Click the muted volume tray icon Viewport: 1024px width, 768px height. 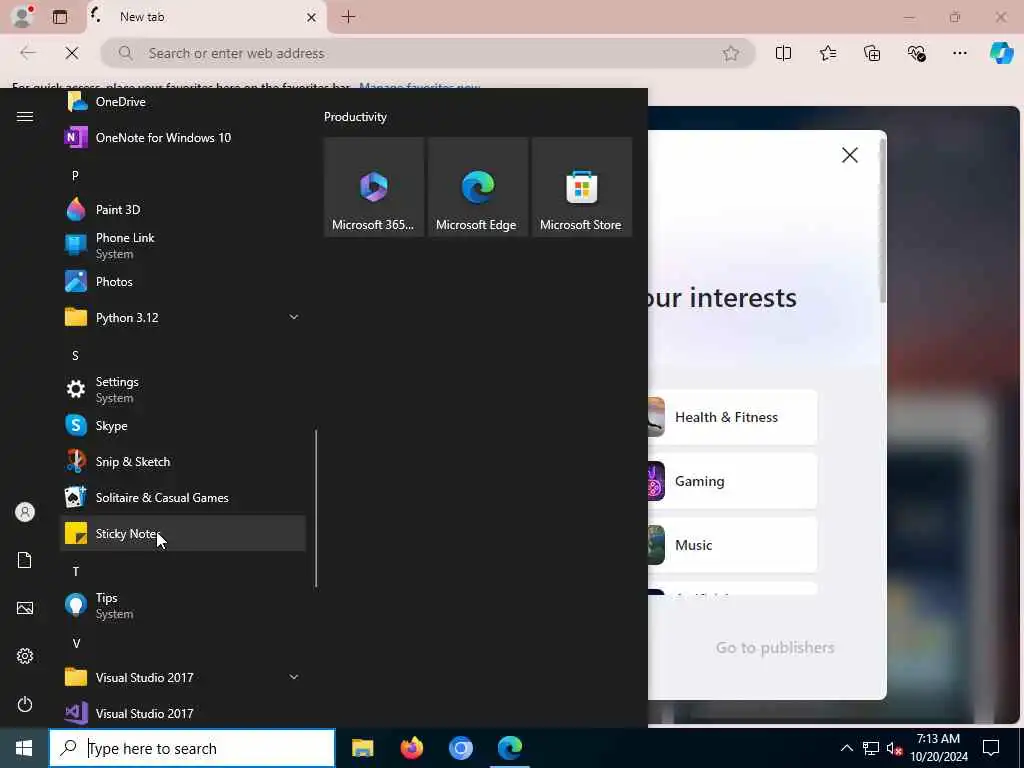[x=894, y=748]
